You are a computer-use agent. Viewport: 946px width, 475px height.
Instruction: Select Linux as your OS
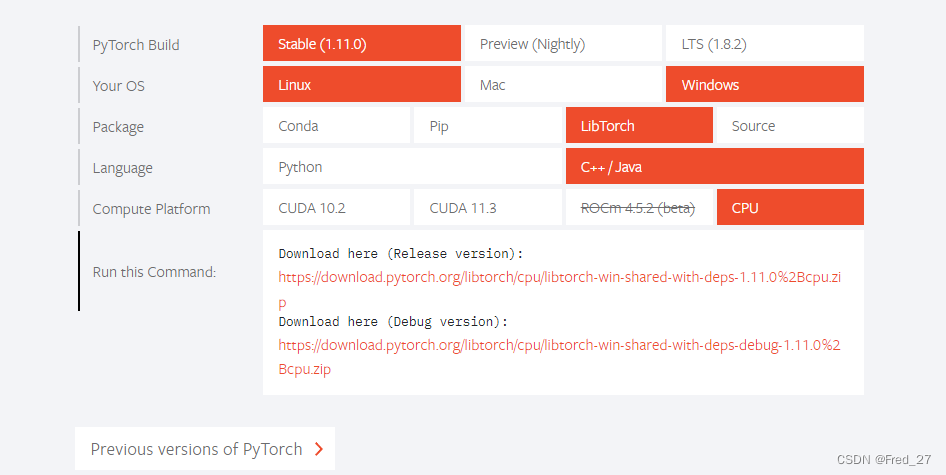click(x=361, y=84)
